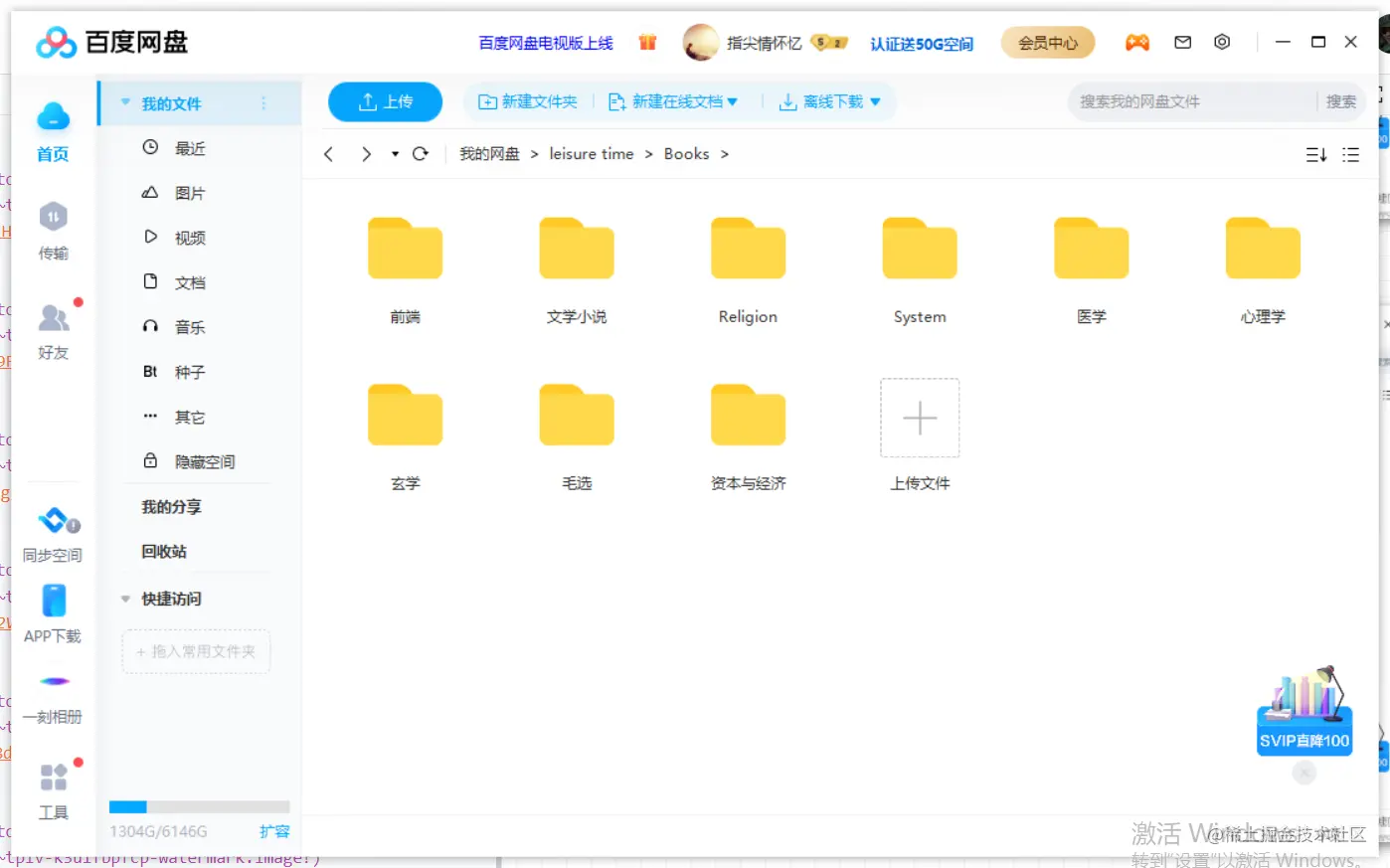Expand the breadcrumb arrow after Books
This screenshot has width=1390, height=868.
tap(725, 154)
